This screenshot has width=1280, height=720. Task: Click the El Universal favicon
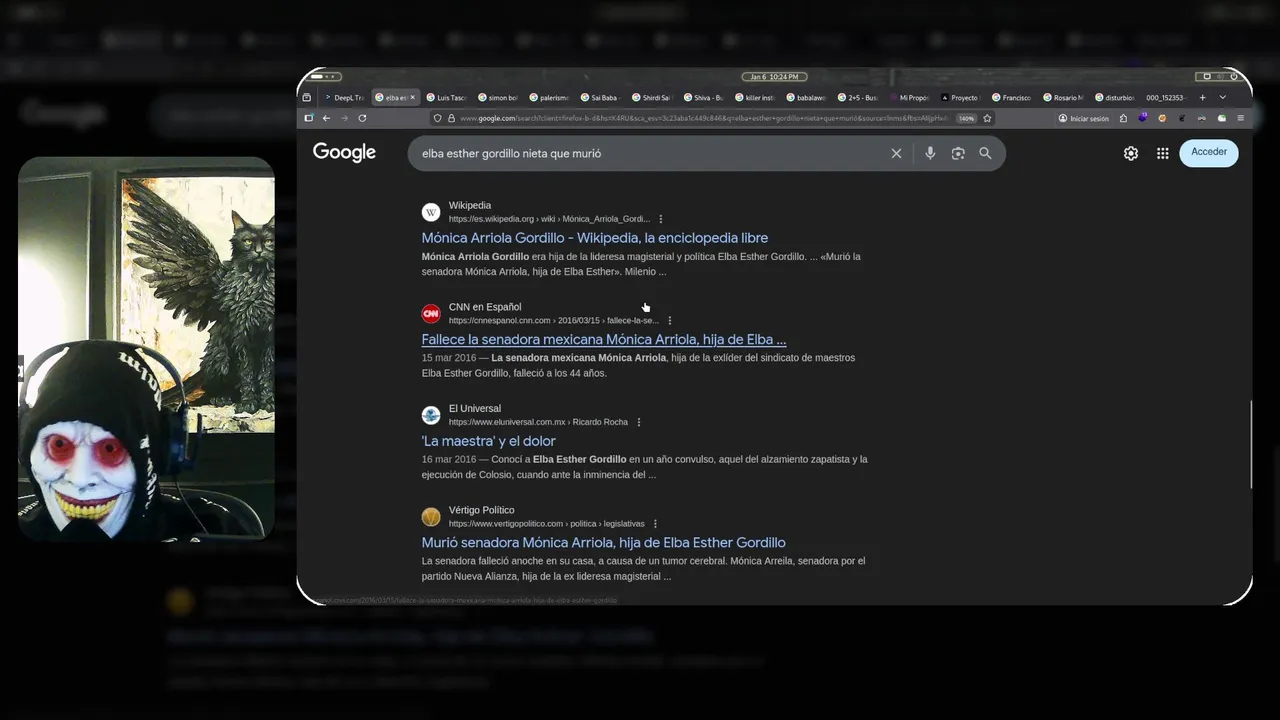click(x=431, y=415)
